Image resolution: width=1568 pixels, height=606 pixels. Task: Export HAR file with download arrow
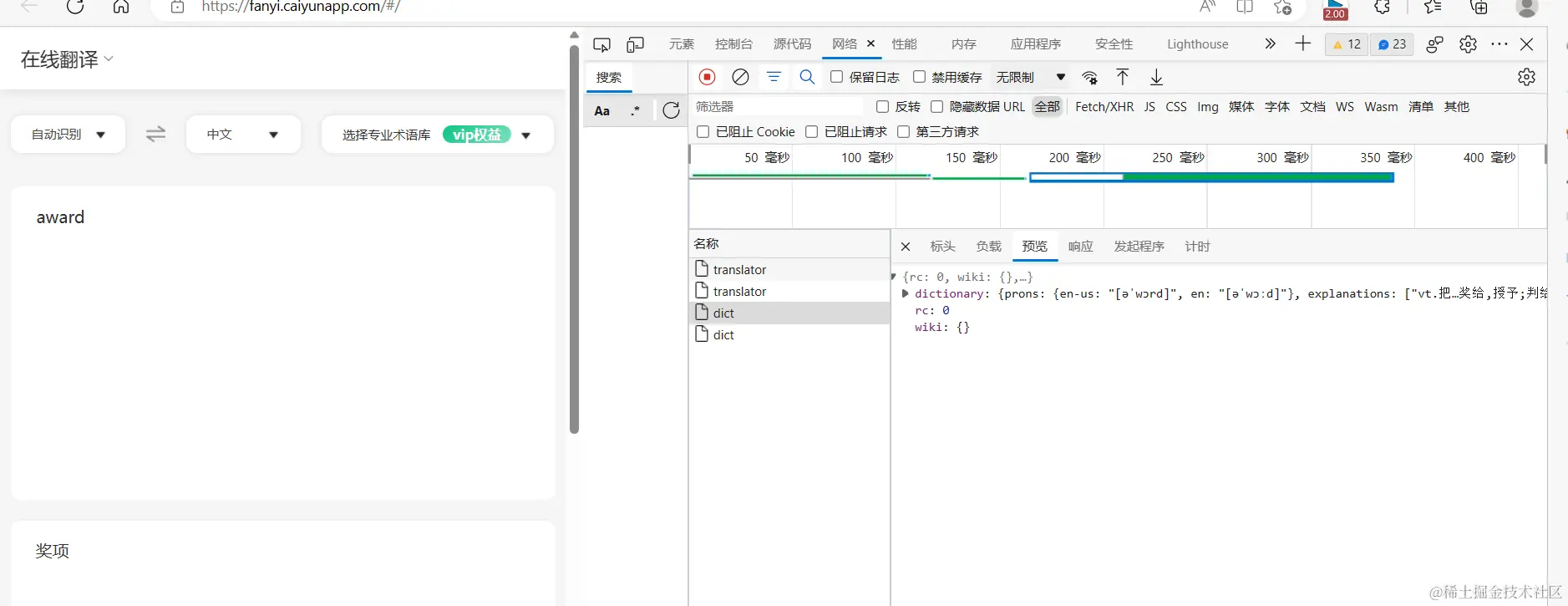tap(1156, 77)
